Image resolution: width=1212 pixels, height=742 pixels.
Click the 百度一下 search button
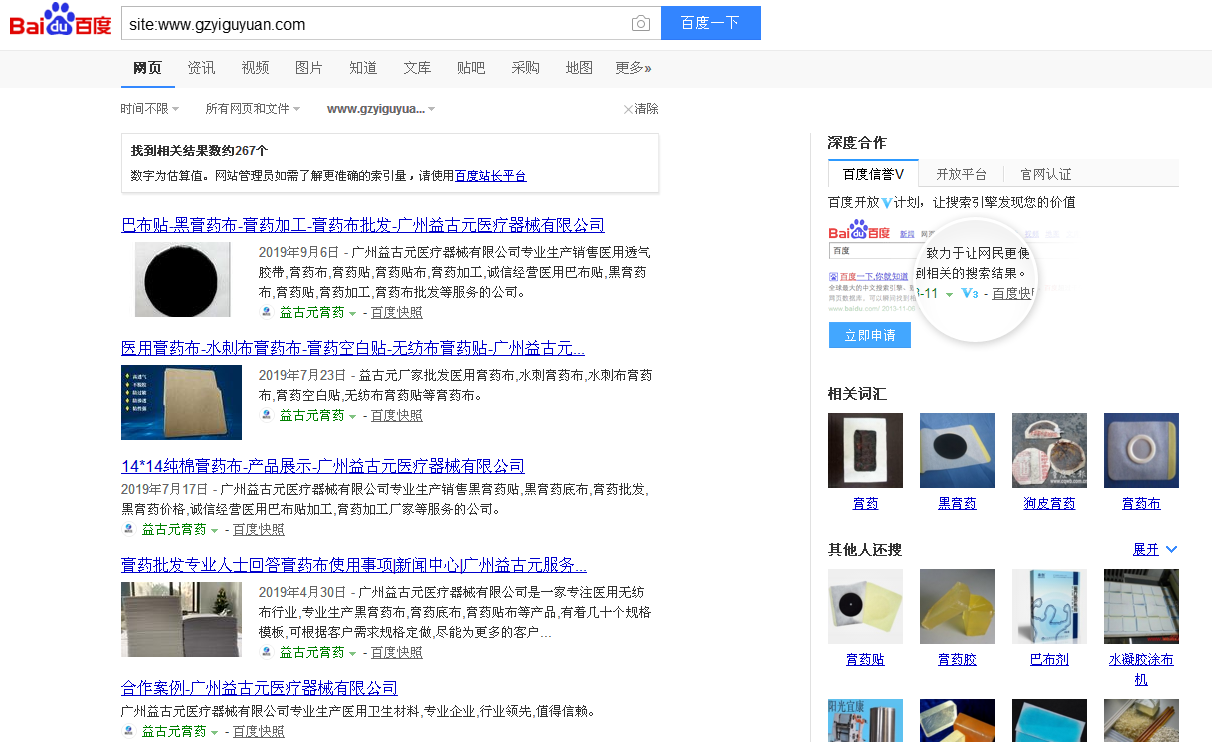click(711, 23)
